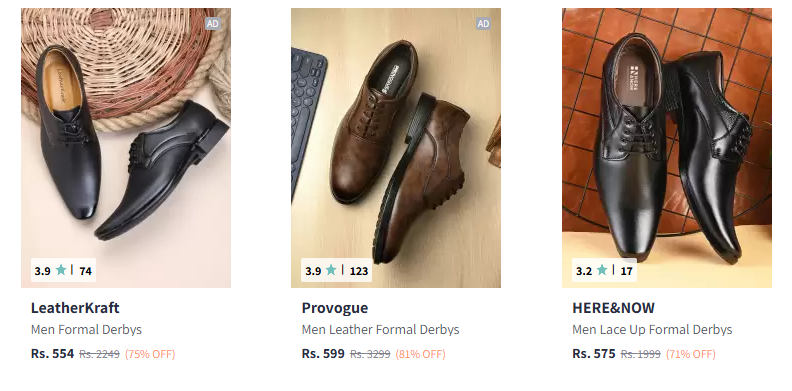Click the Provogue brand name

335,308
